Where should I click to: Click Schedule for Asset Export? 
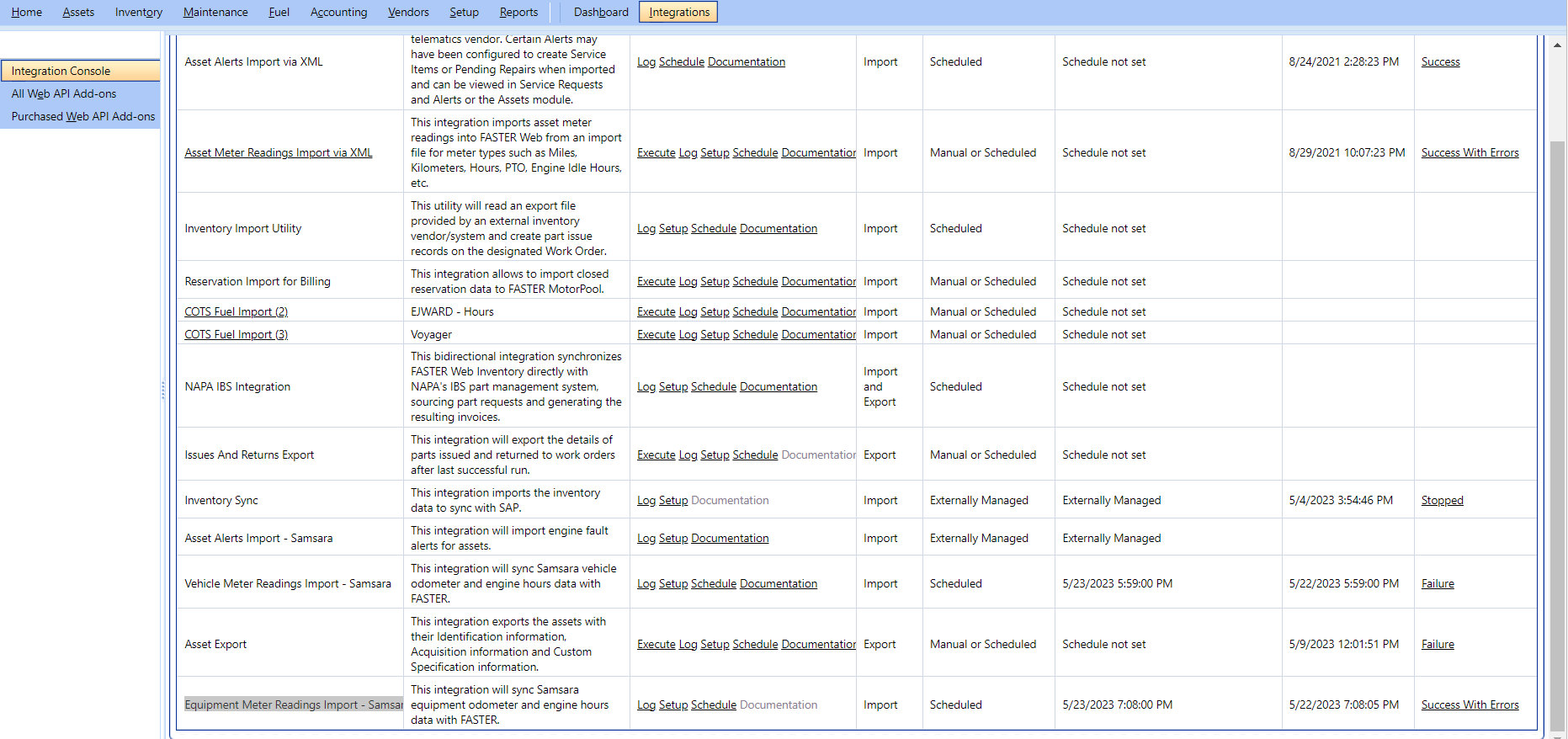click(x=755, y=644)
